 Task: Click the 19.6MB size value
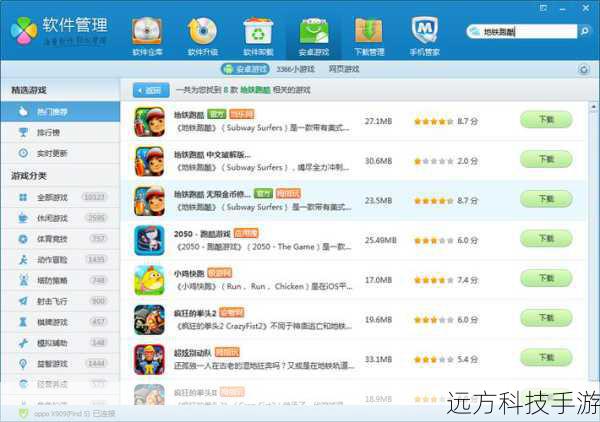click(378, 319)
